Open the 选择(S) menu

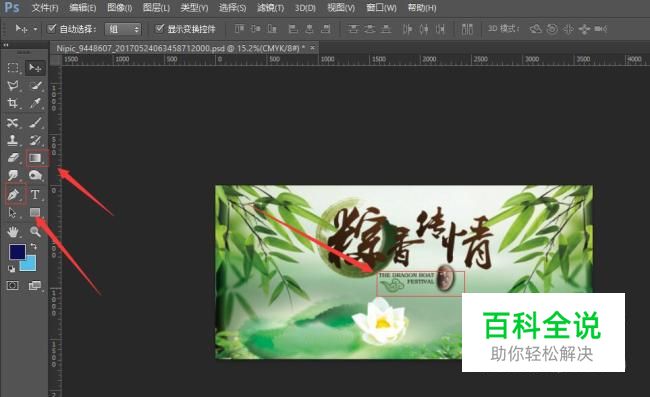233,8
